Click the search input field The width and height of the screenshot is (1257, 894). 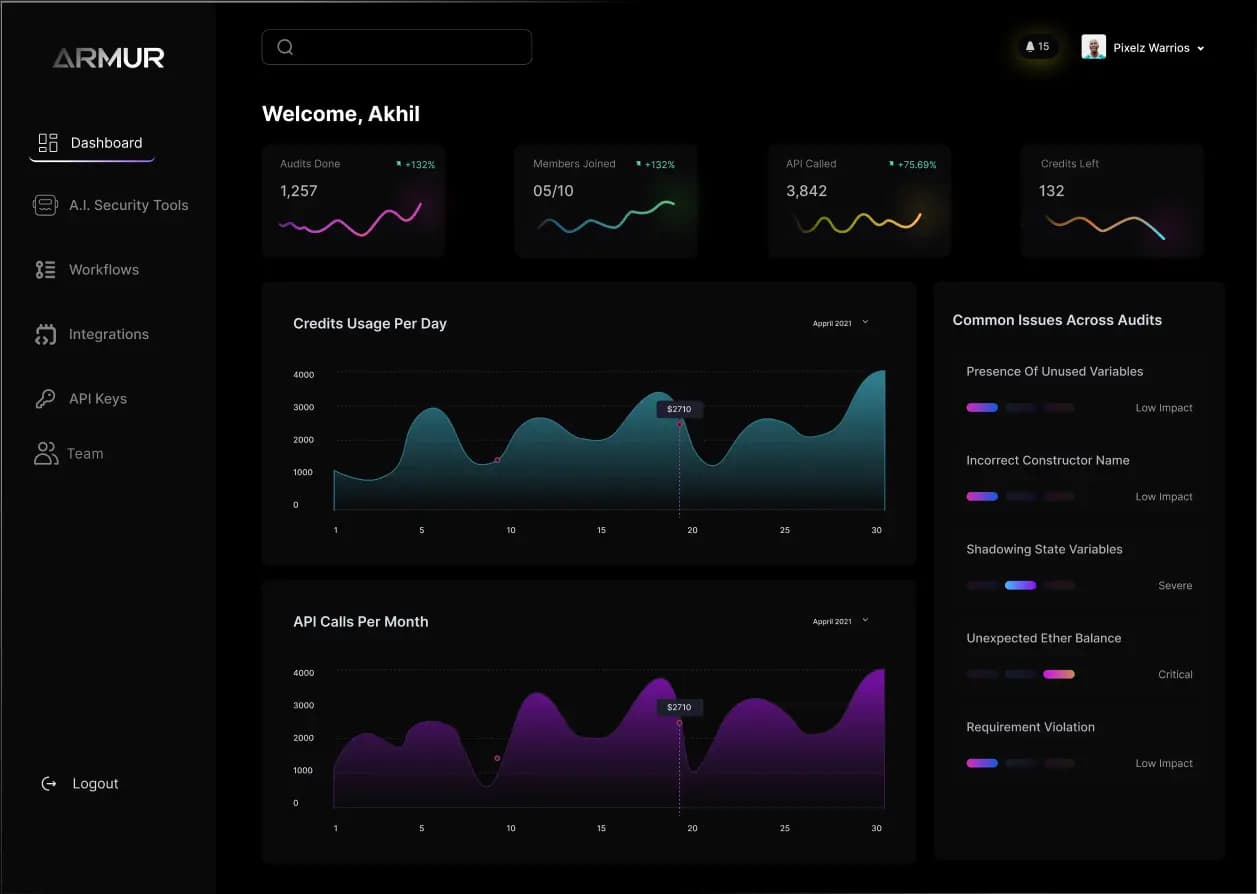point(397,47)
